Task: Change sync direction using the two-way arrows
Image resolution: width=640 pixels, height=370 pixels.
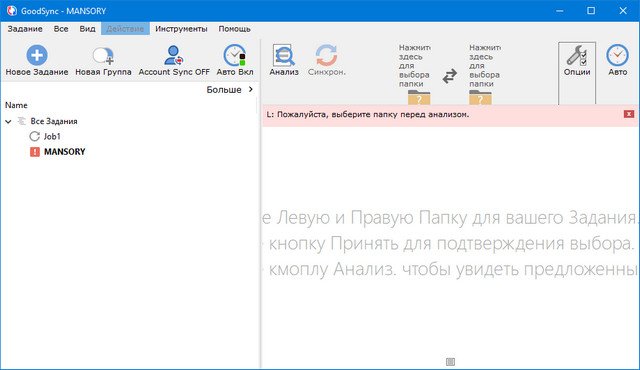Action: pos(449,76)
